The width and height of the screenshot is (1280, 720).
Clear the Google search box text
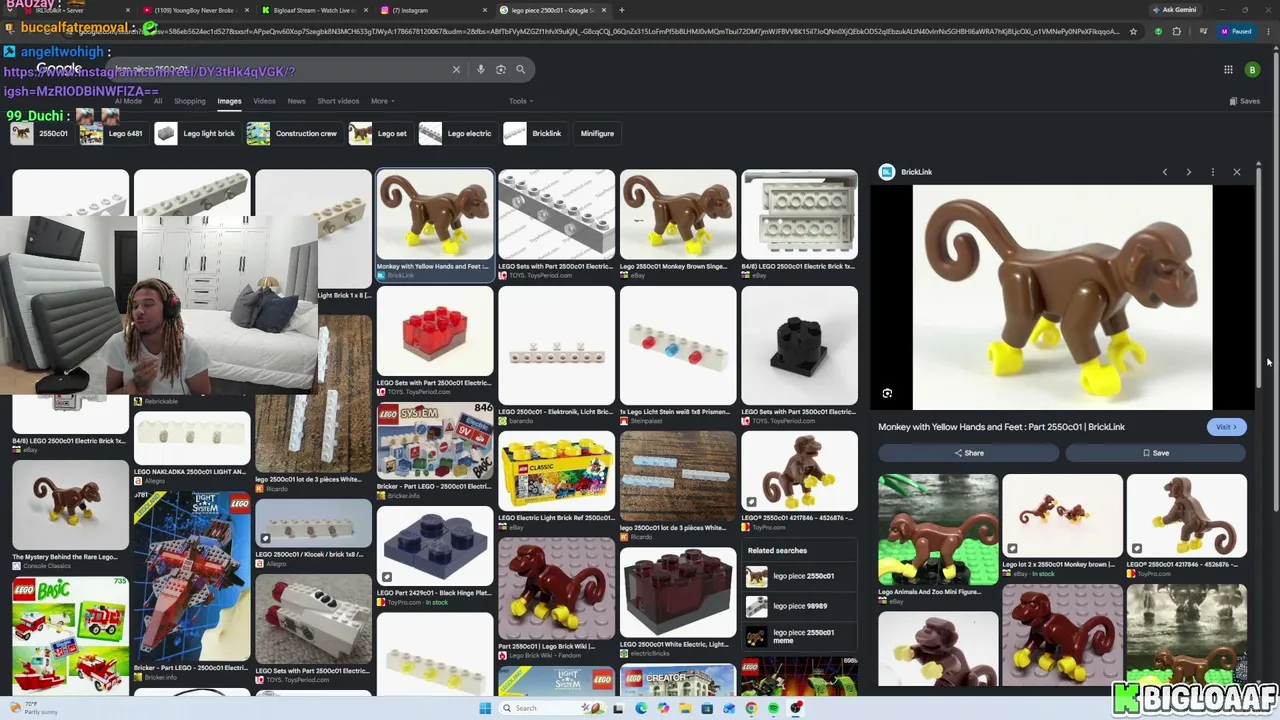(456, 69)
